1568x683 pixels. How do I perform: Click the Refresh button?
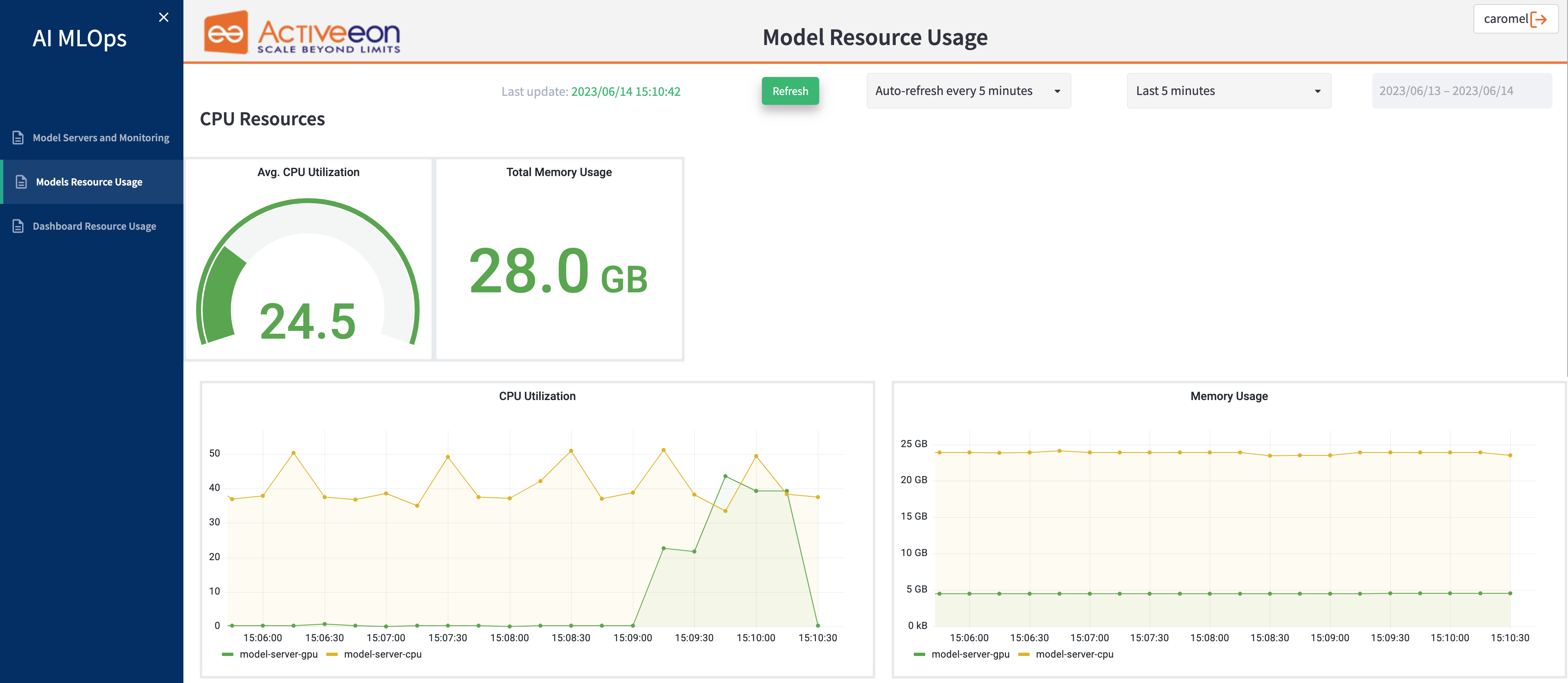tap(791, 90)
